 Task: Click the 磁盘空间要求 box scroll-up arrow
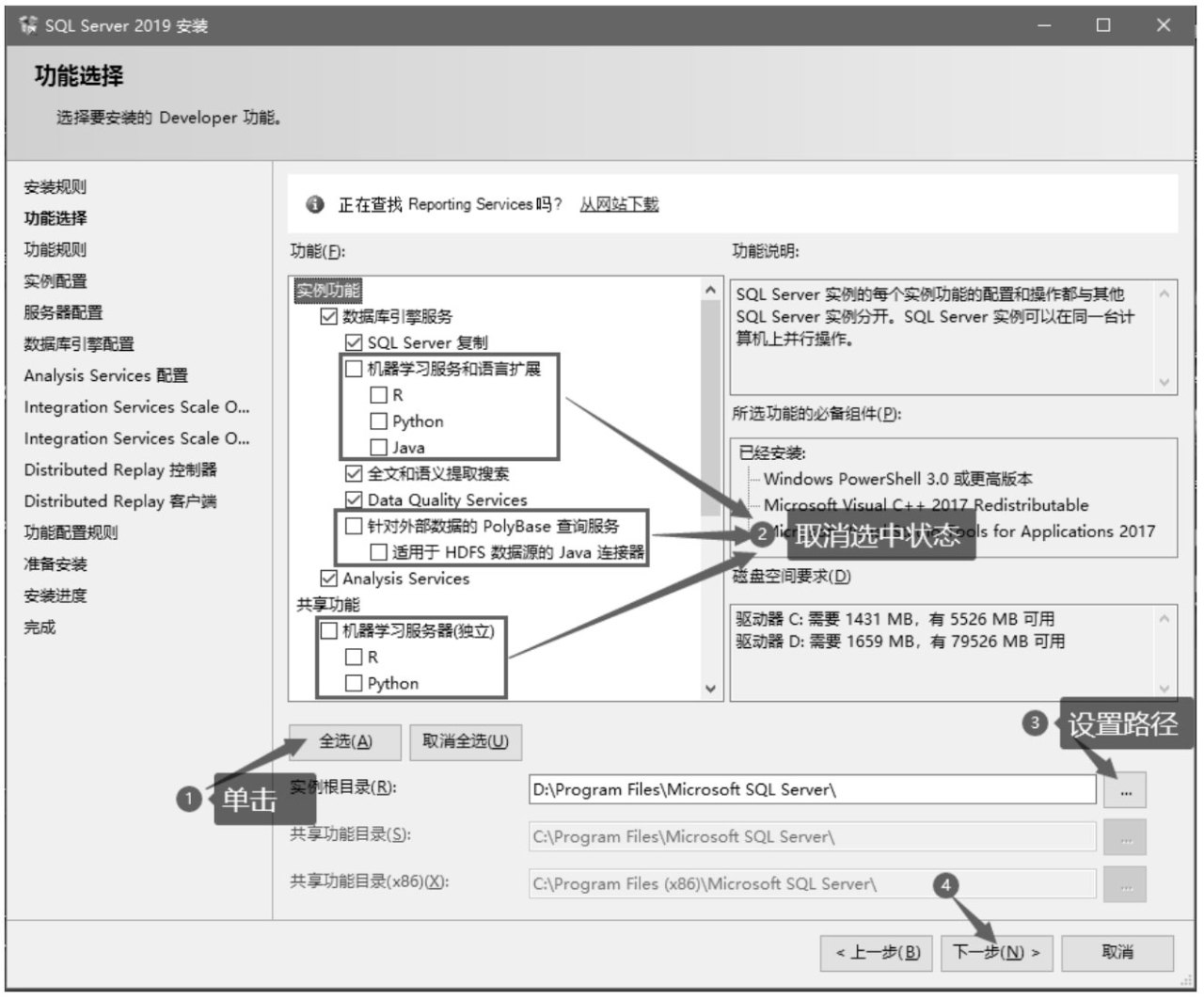coord(1164,619)
